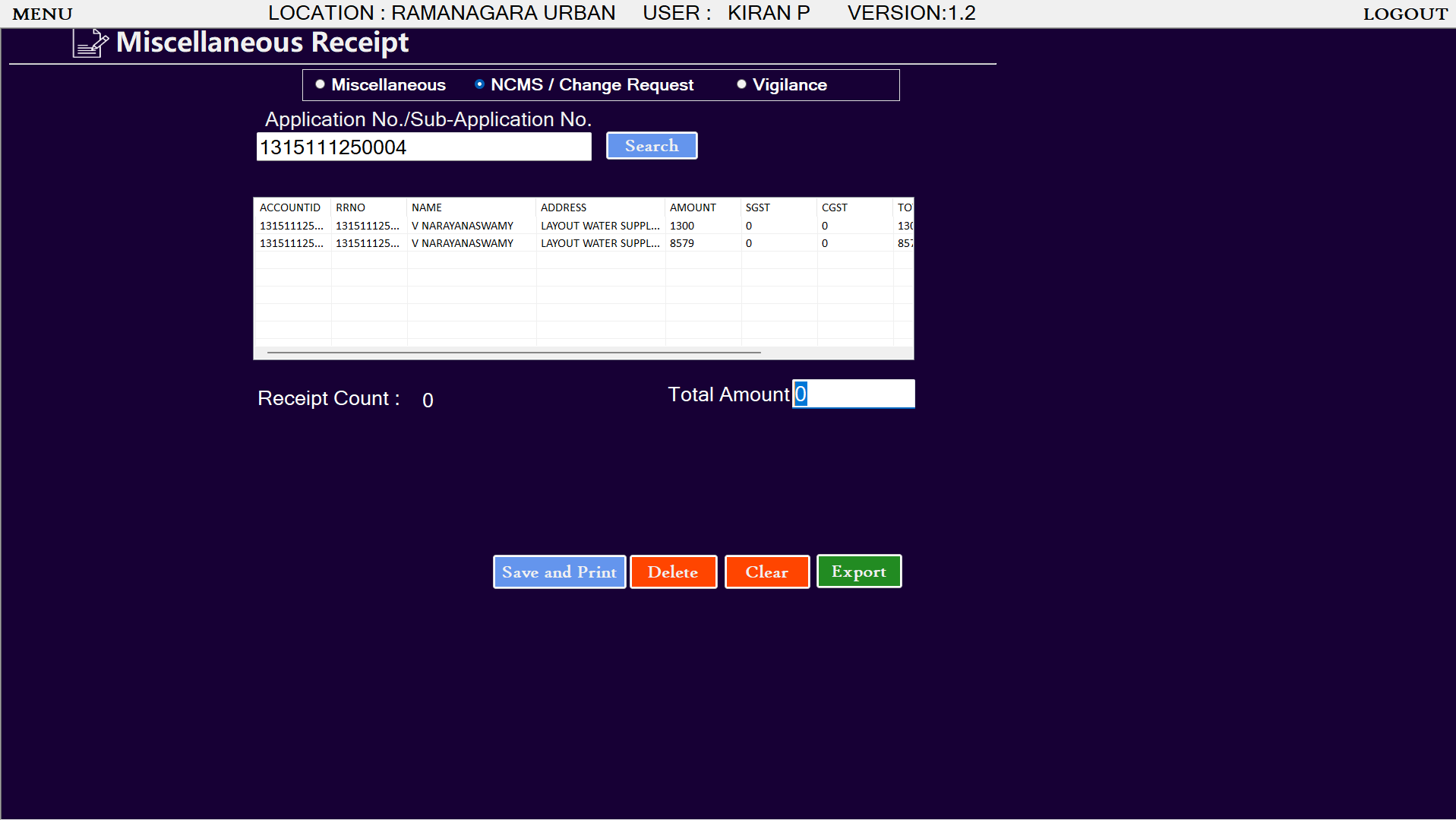Select the row with amount 8579

(x=583, y=243)
